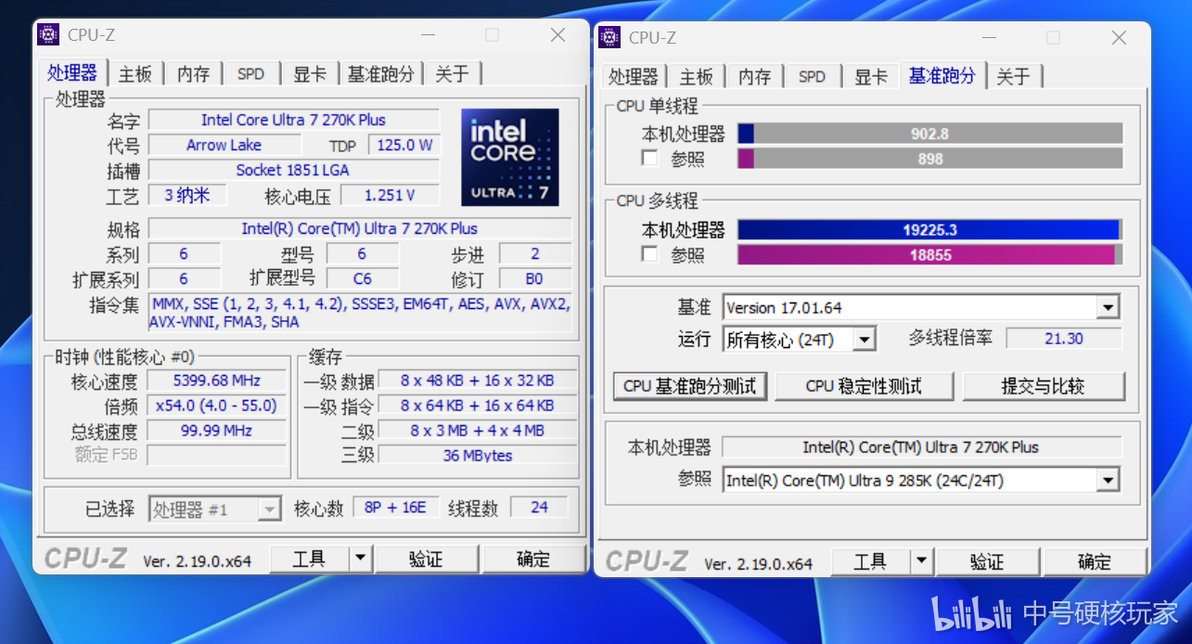Click the 名字 field Intel Core Ultra 7 270K Plus
Viewport: 1192px width, 644px height.
click(x=293, y=120)
